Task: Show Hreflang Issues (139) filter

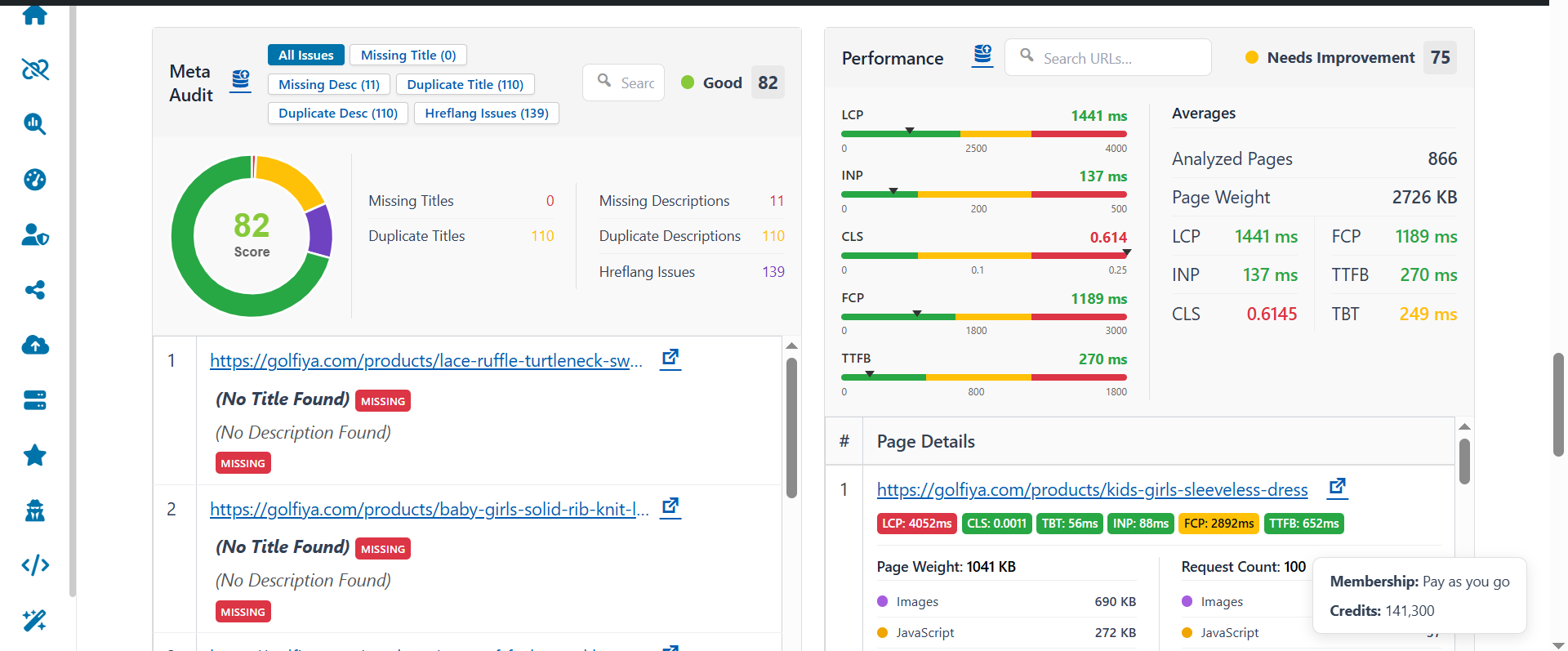Action: [x=486, y=113]
